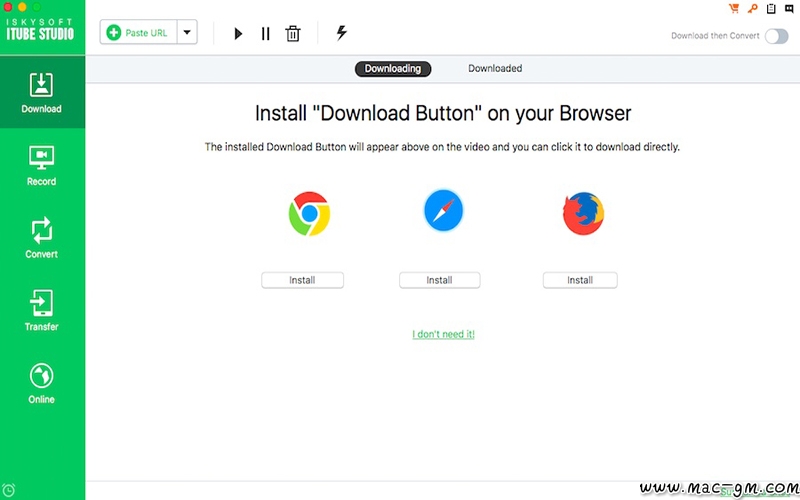Switch to the Downloaded tab
The width and height of the screenshot is (800, 500).
[495, 68]
